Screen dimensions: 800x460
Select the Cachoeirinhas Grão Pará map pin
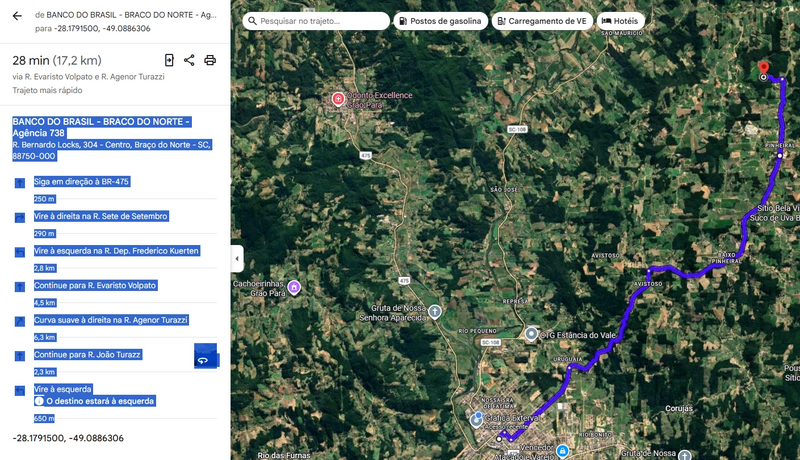(x=294, y=287)
